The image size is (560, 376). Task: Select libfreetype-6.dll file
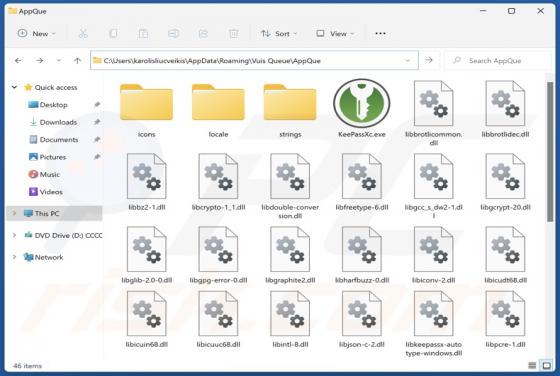pos(362,182)
